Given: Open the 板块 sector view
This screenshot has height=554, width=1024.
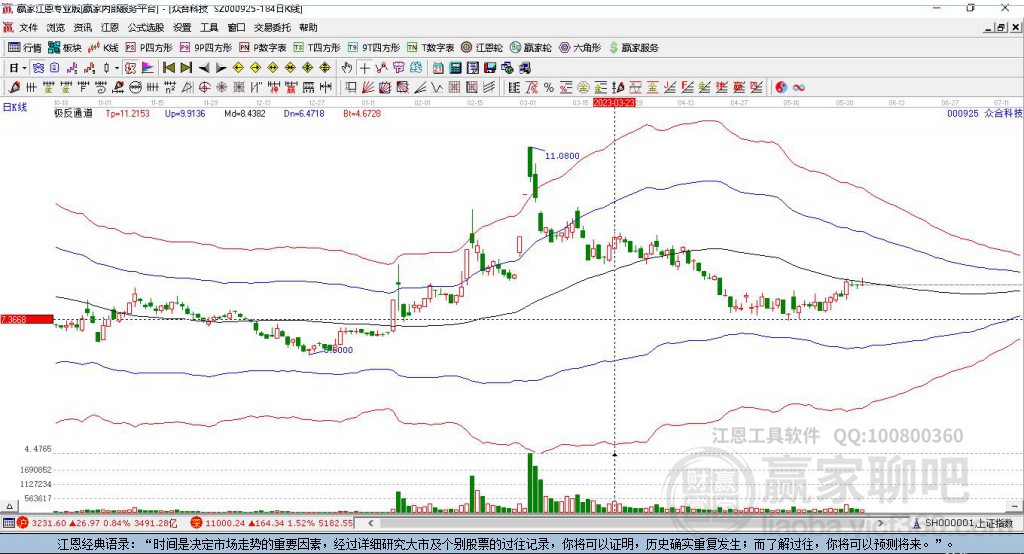Looking at the screenshot, I should [64, 48].
